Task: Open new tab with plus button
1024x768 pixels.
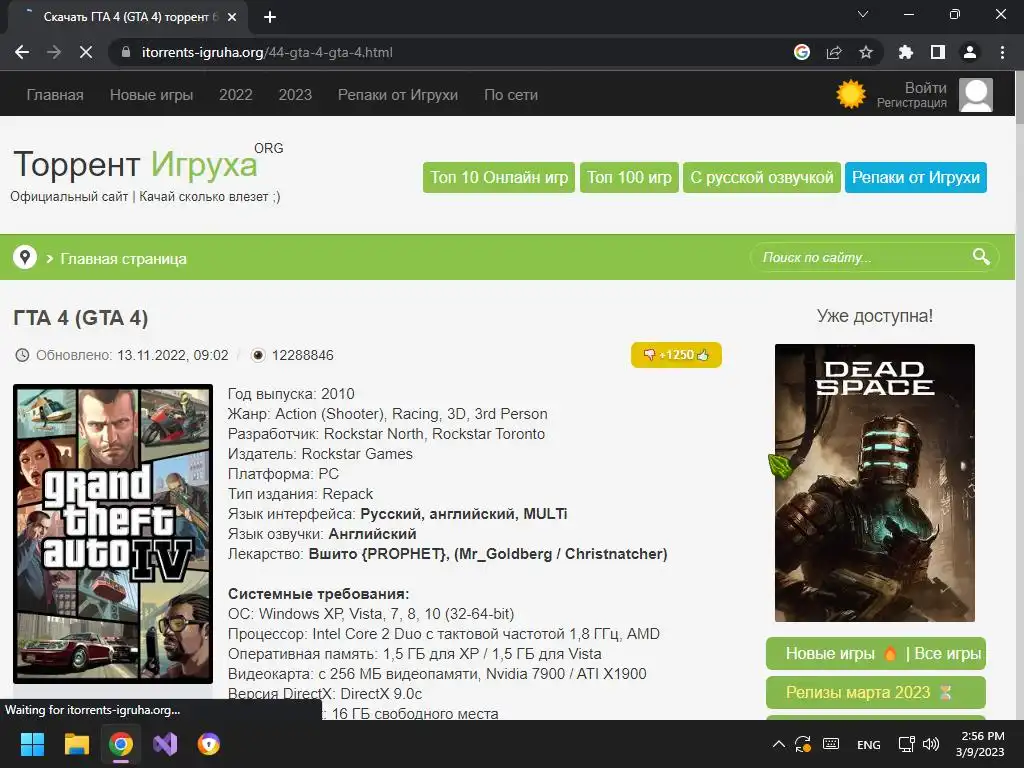Action: tap(270, 17)
